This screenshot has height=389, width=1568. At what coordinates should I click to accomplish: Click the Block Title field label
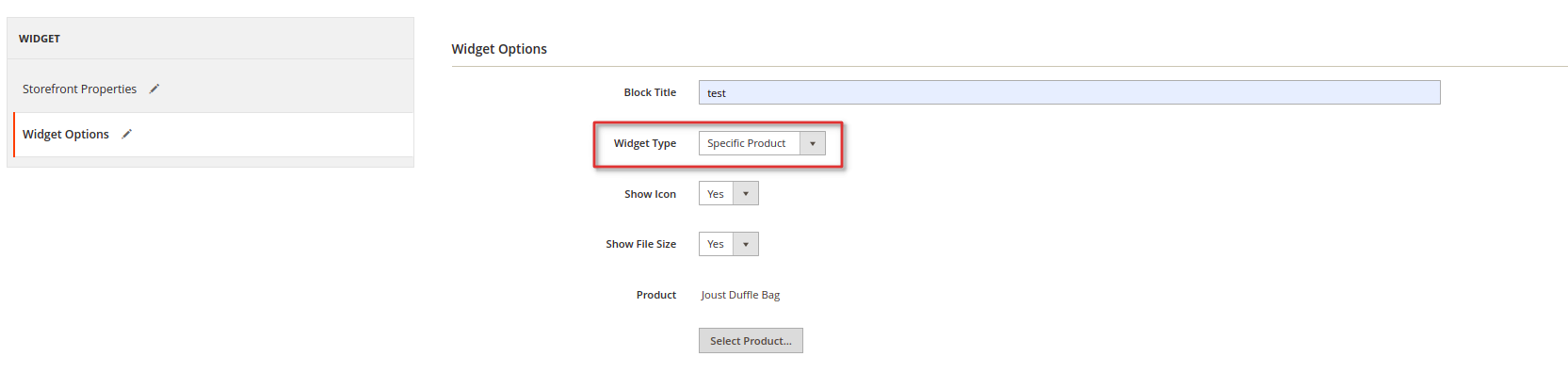pyautogui.click(x=650, y=92)
